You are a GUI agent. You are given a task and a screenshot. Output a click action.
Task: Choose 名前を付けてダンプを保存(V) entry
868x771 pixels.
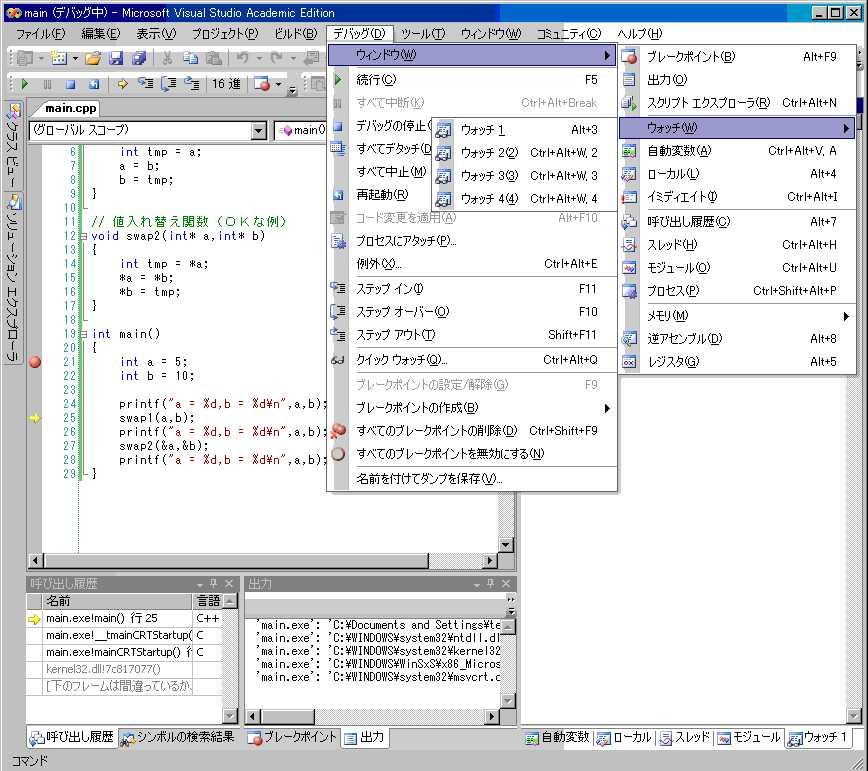click(472, 479)
